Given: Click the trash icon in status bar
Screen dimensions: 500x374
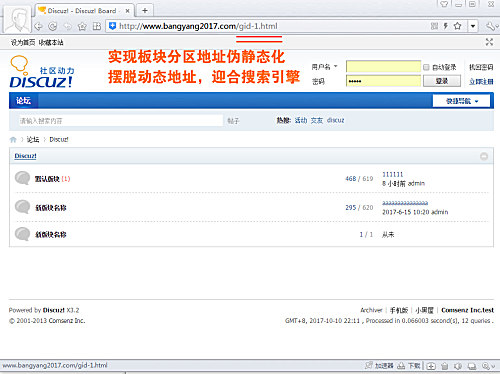Looking at the screenshot, I should 445,366.
